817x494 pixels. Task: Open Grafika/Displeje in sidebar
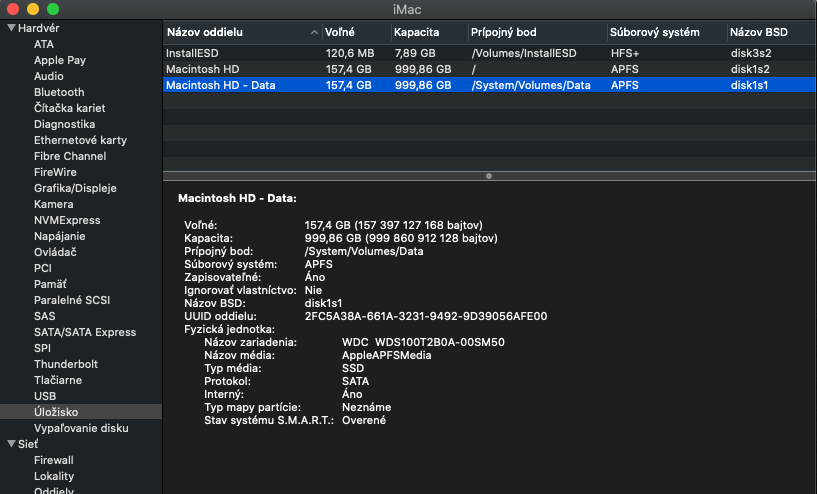(75, 188)
